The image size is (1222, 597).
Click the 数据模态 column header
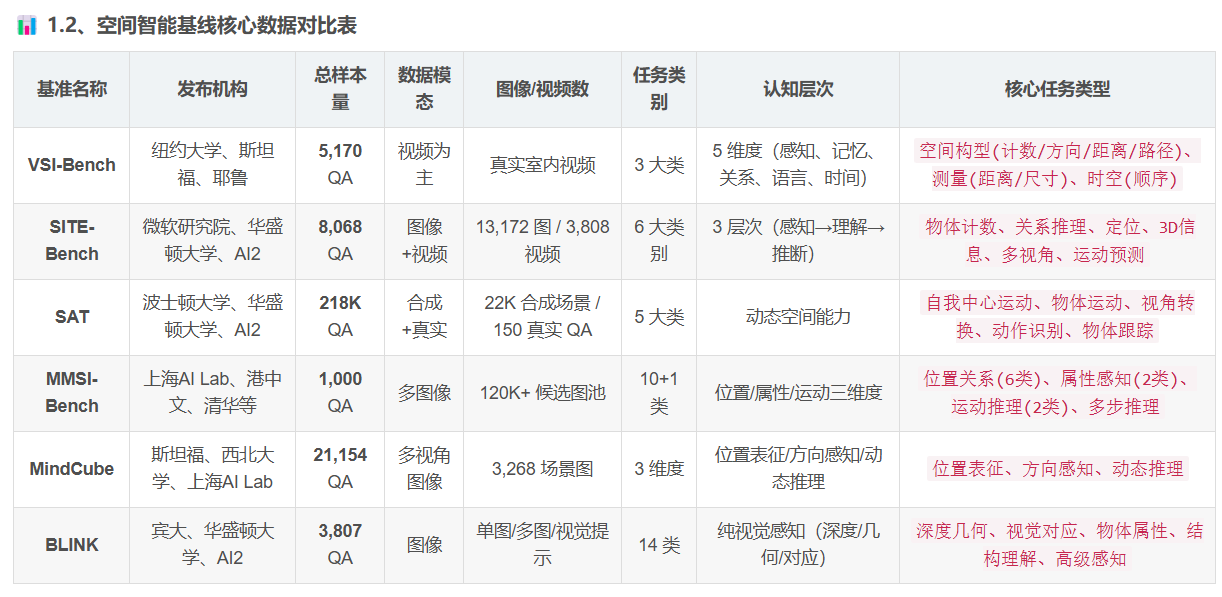(424, 89)
